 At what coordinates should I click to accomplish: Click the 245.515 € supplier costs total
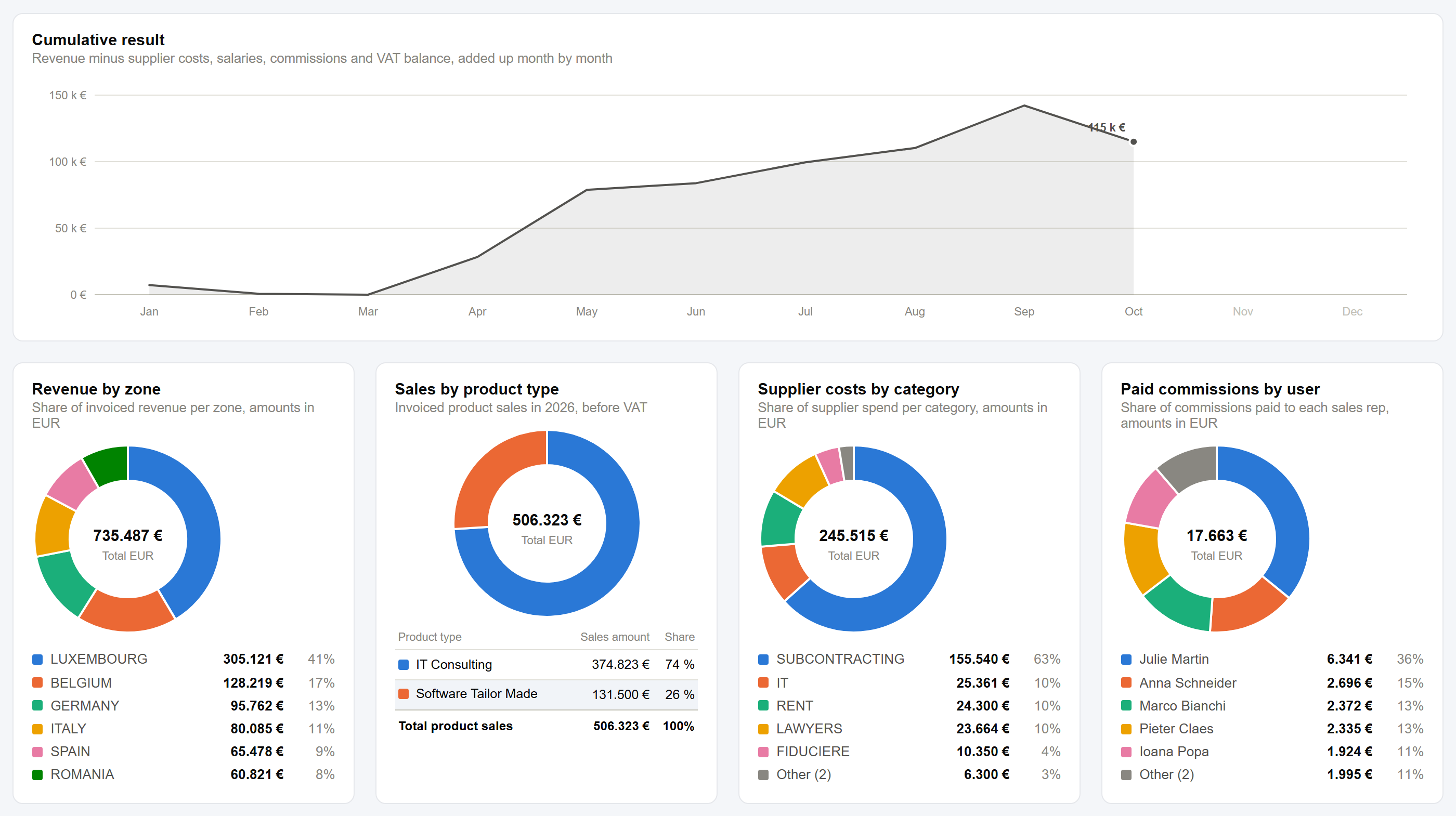pos(853,535)
